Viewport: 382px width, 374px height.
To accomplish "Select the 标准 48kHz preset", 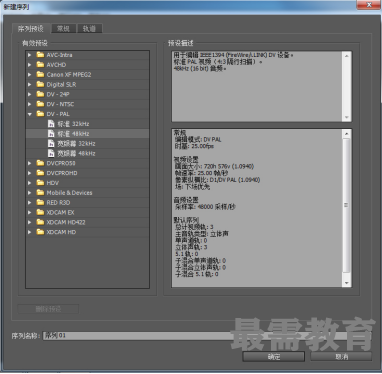I will [87, 134].
